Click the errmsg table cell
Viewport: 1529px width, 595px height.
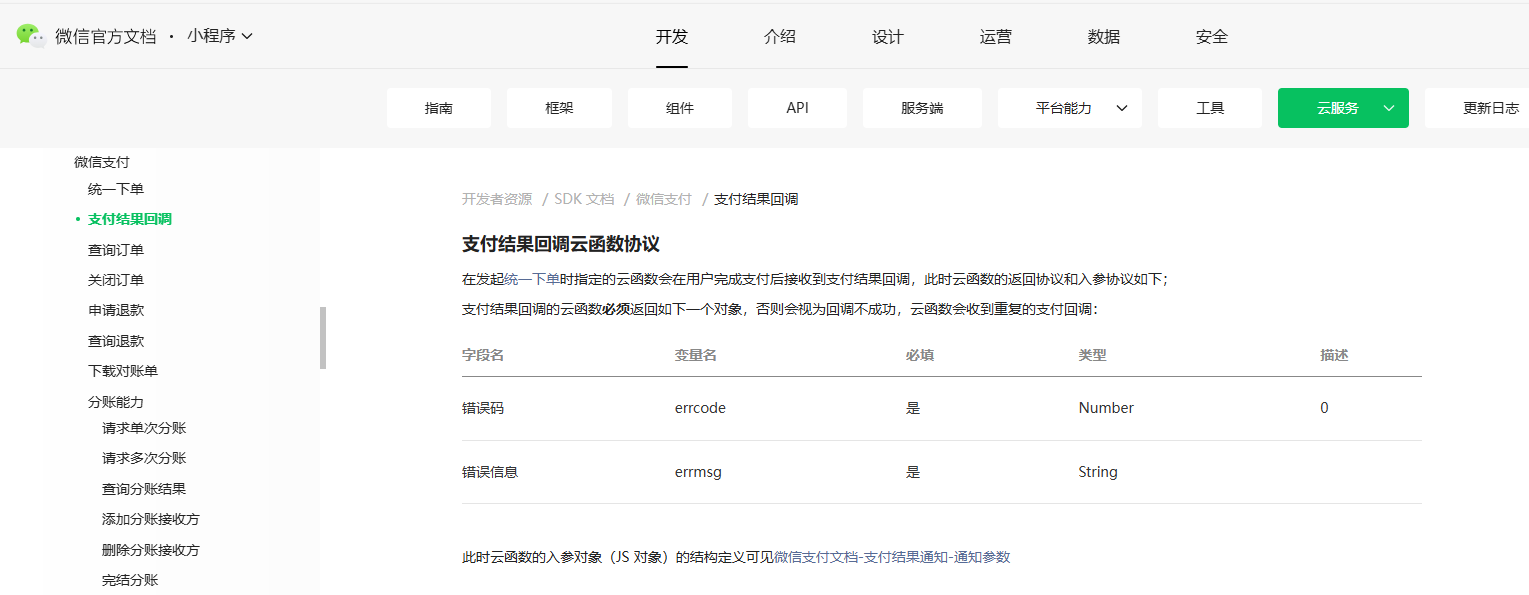698,472
